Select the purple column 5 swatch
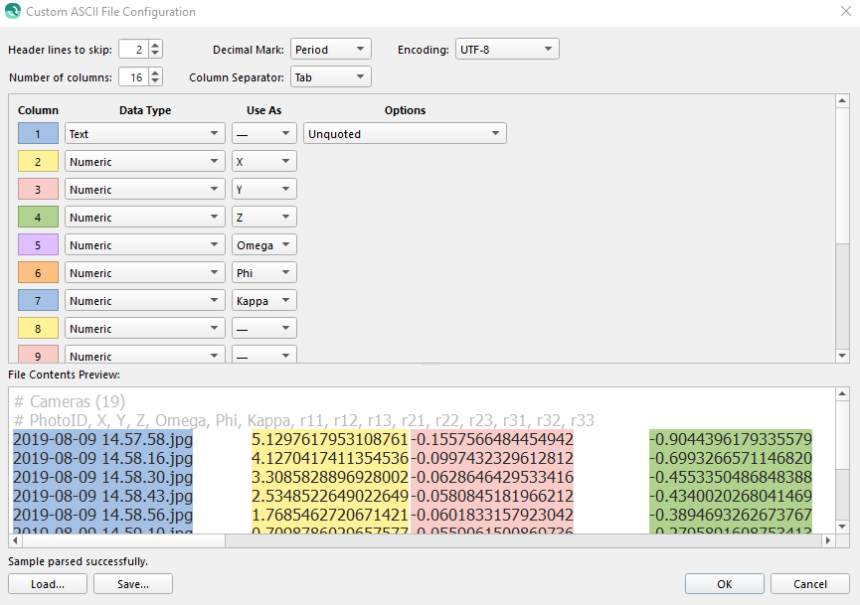 [38, 245]
